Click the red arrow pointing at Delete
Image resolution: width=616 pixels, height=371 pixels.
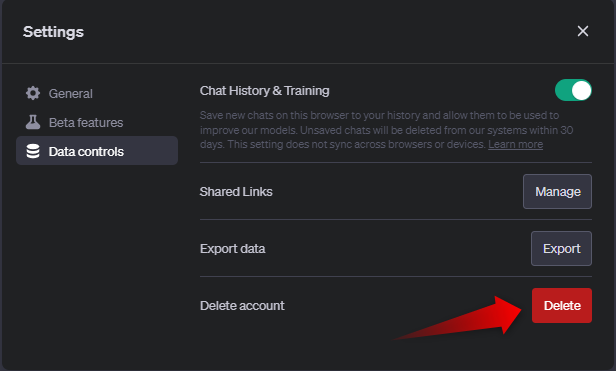(458, 318)
